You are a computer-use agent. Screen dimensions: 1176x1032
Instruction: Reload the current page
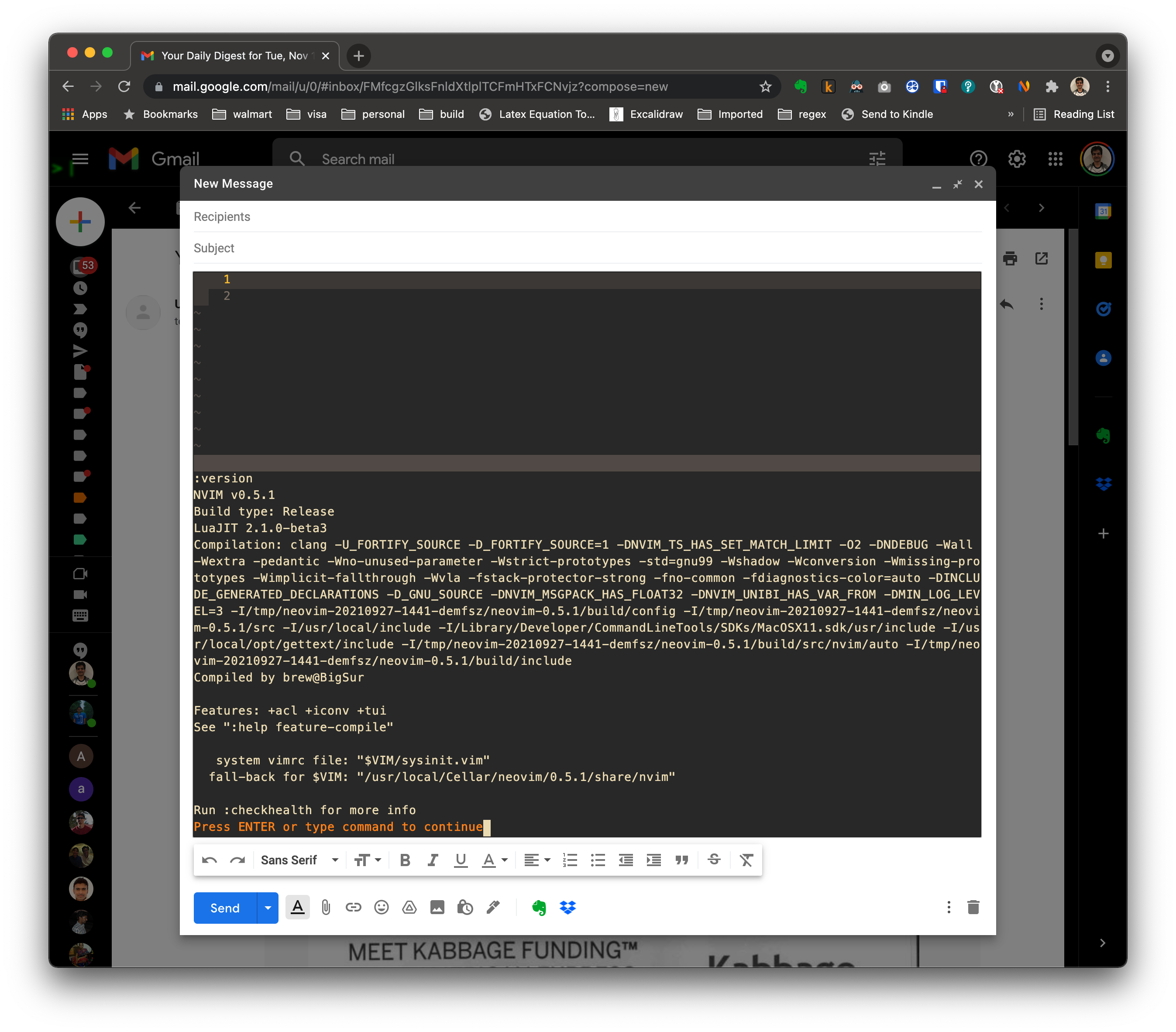click(x=124, y=86)
